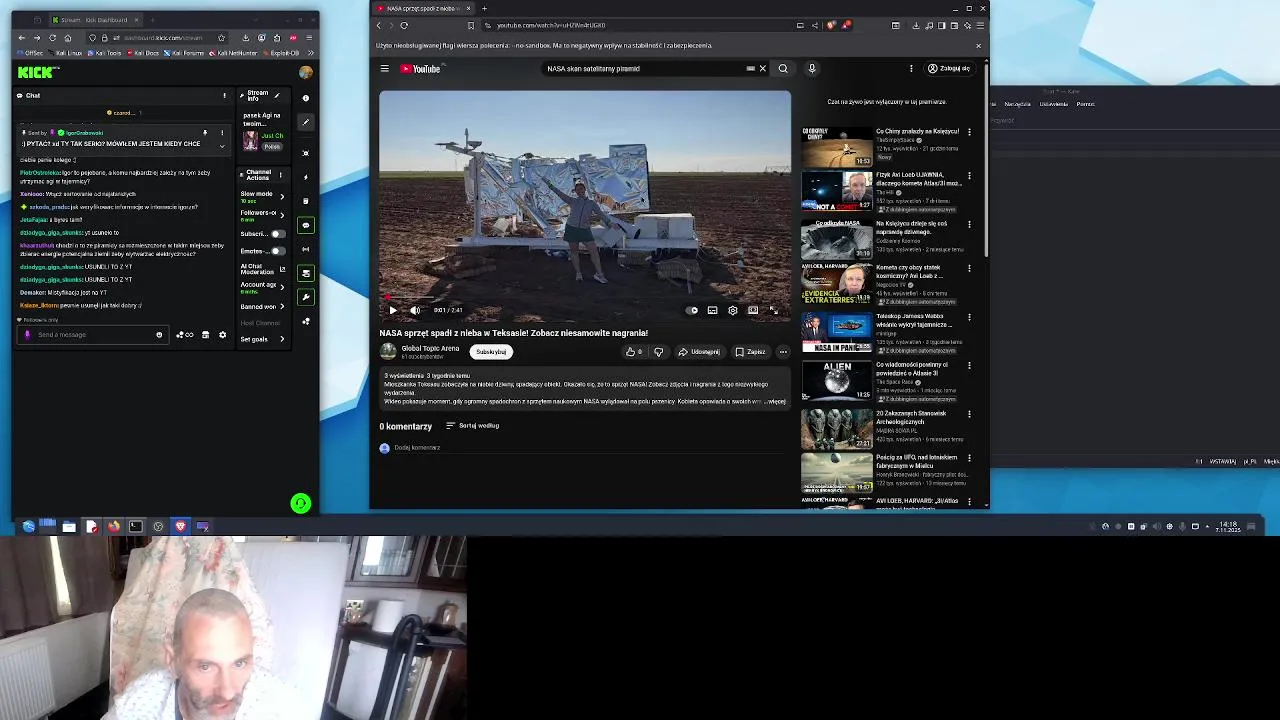Reload the YouTube page

[404, 26]
